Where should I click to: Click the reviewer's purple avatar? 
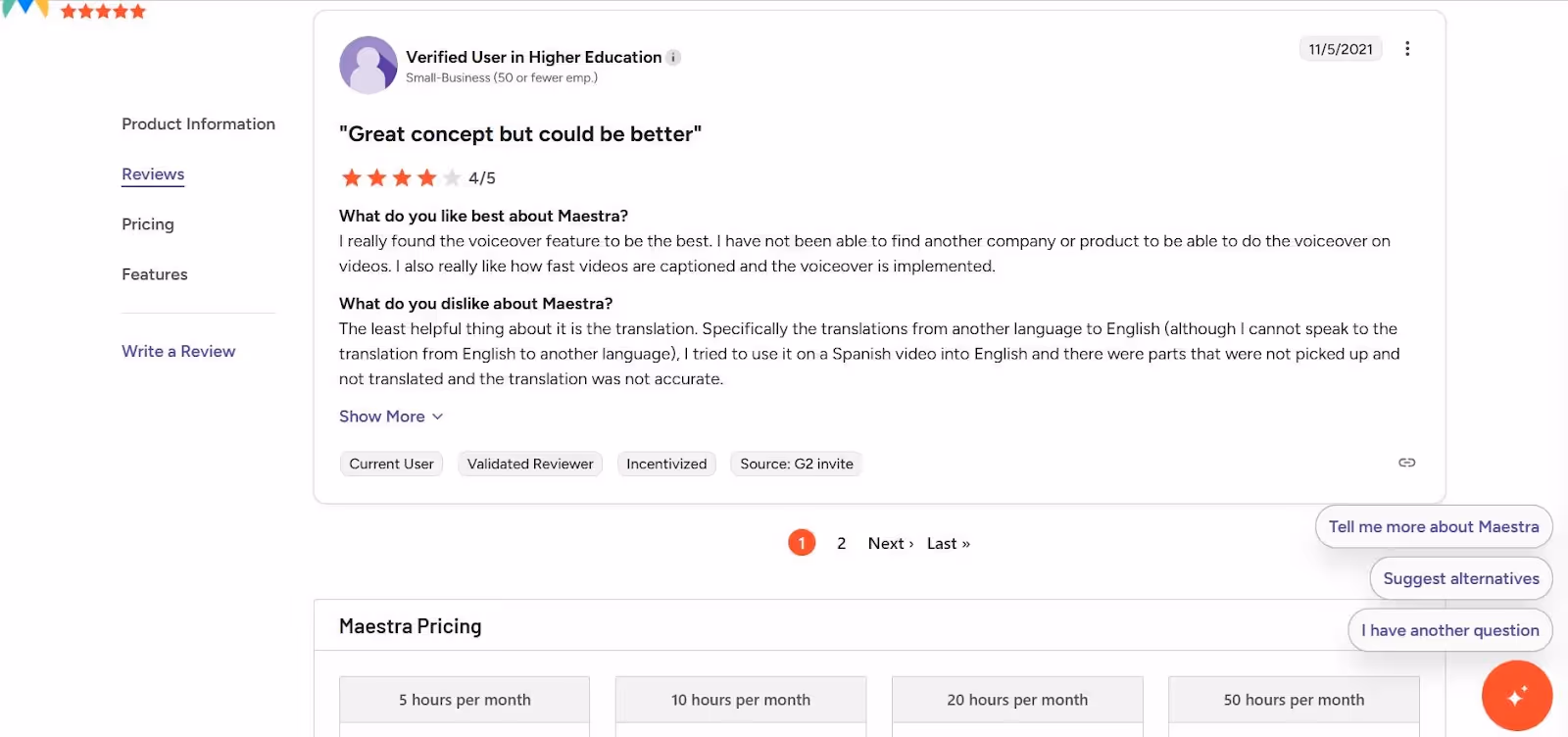point(367,66)
